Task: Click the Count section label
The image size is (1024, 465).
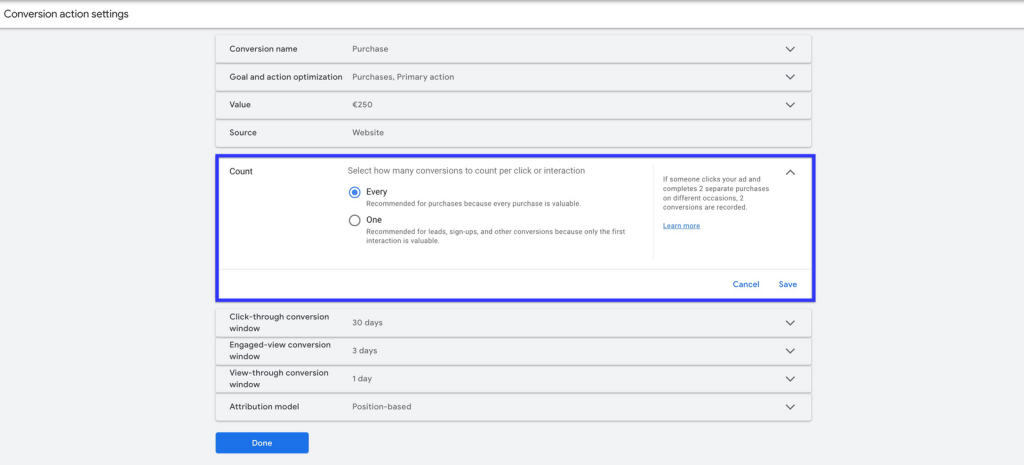Action: (x=241, y=171)
